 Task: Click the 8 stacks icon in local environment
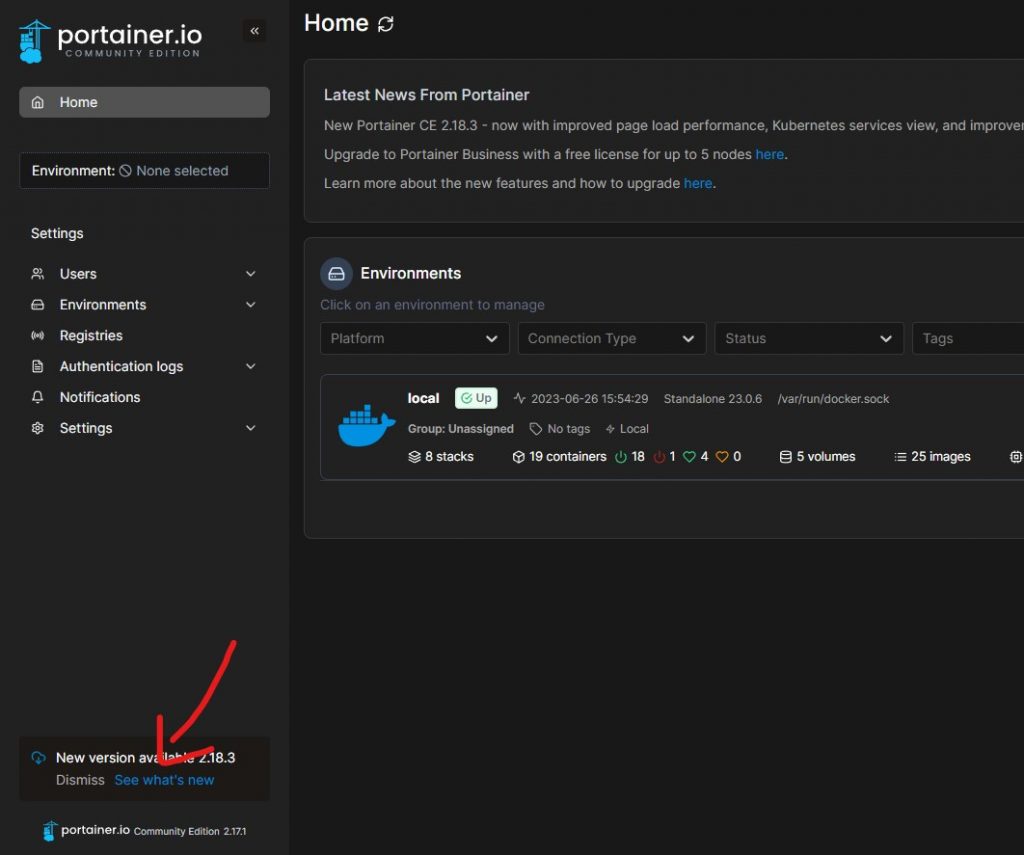[x=415, y=457]
